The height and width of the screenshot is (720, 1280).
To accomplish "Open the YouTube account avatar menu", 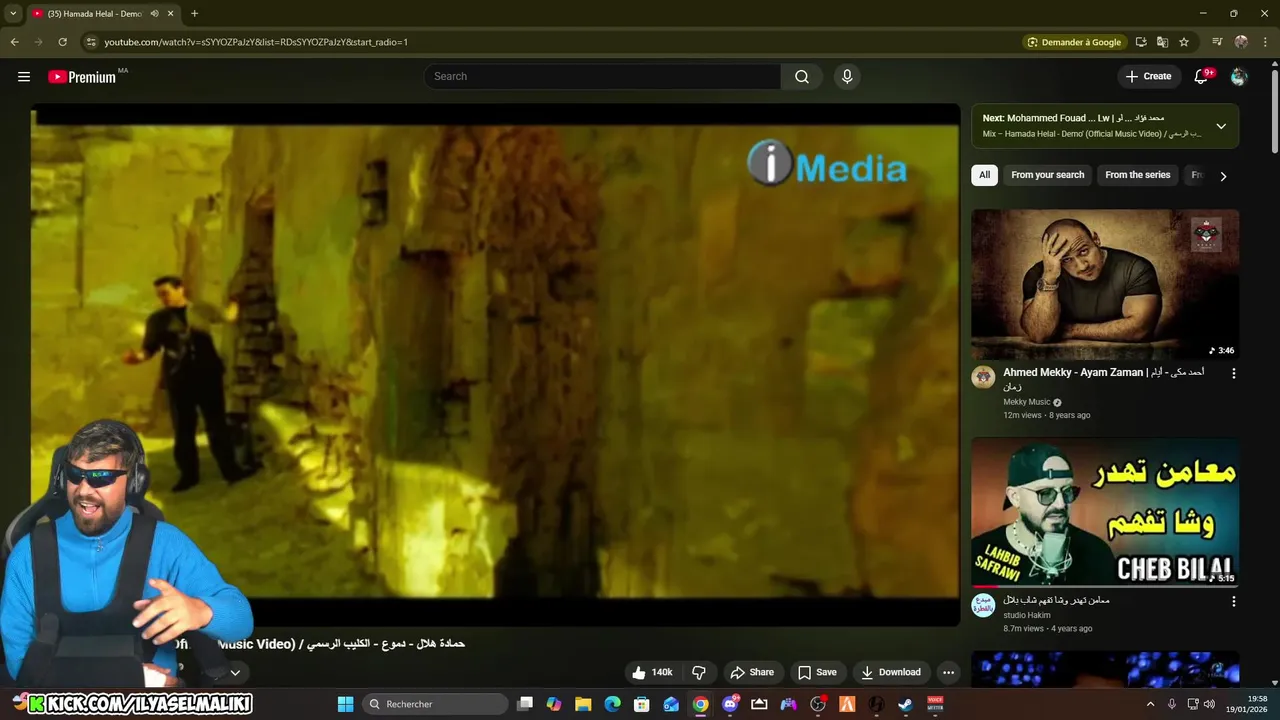I will [1239, 77].
